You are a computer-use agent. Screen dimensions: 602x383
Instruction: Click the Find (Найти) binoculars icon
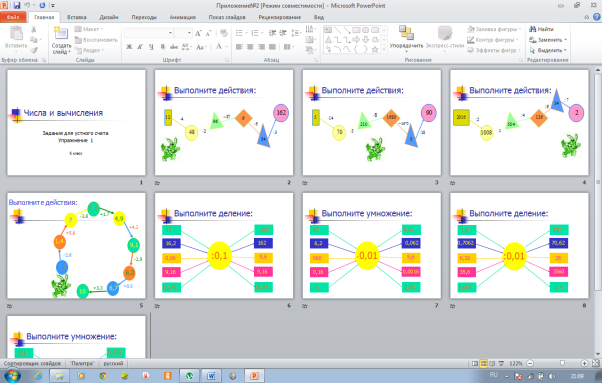pos(533,29)
